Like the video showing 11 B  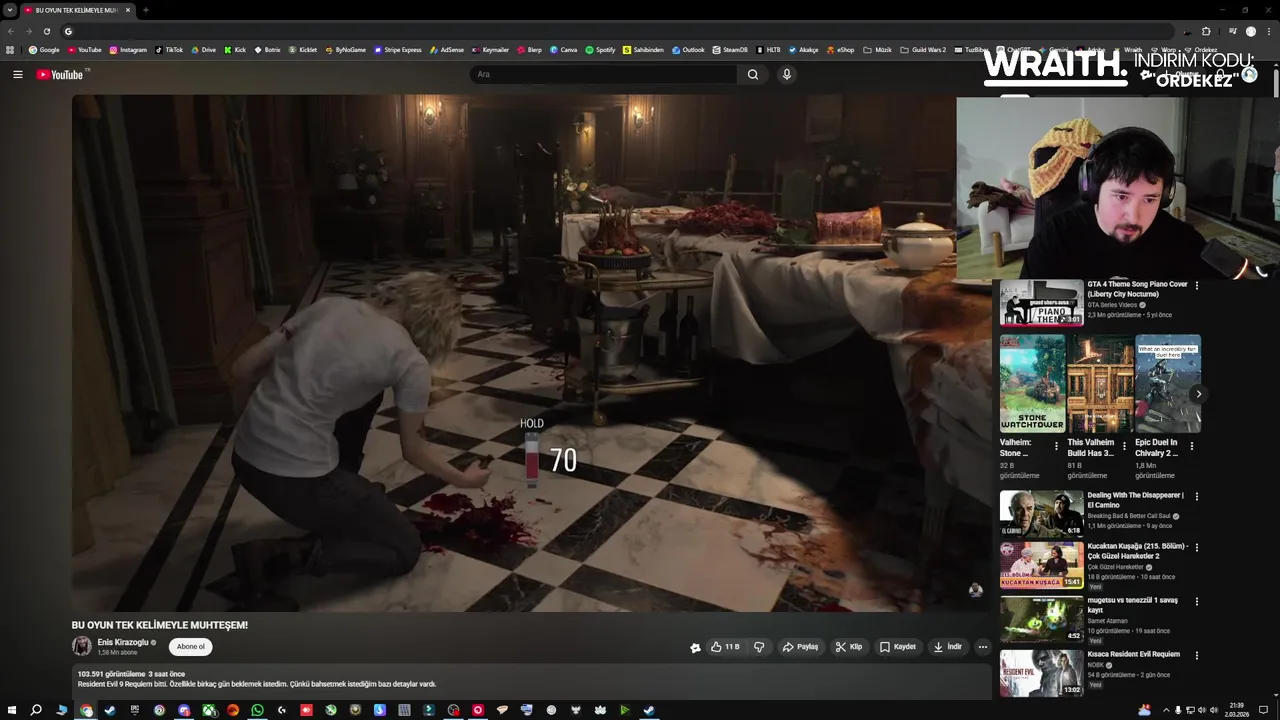pyautogui.click(x=725, y=647)
